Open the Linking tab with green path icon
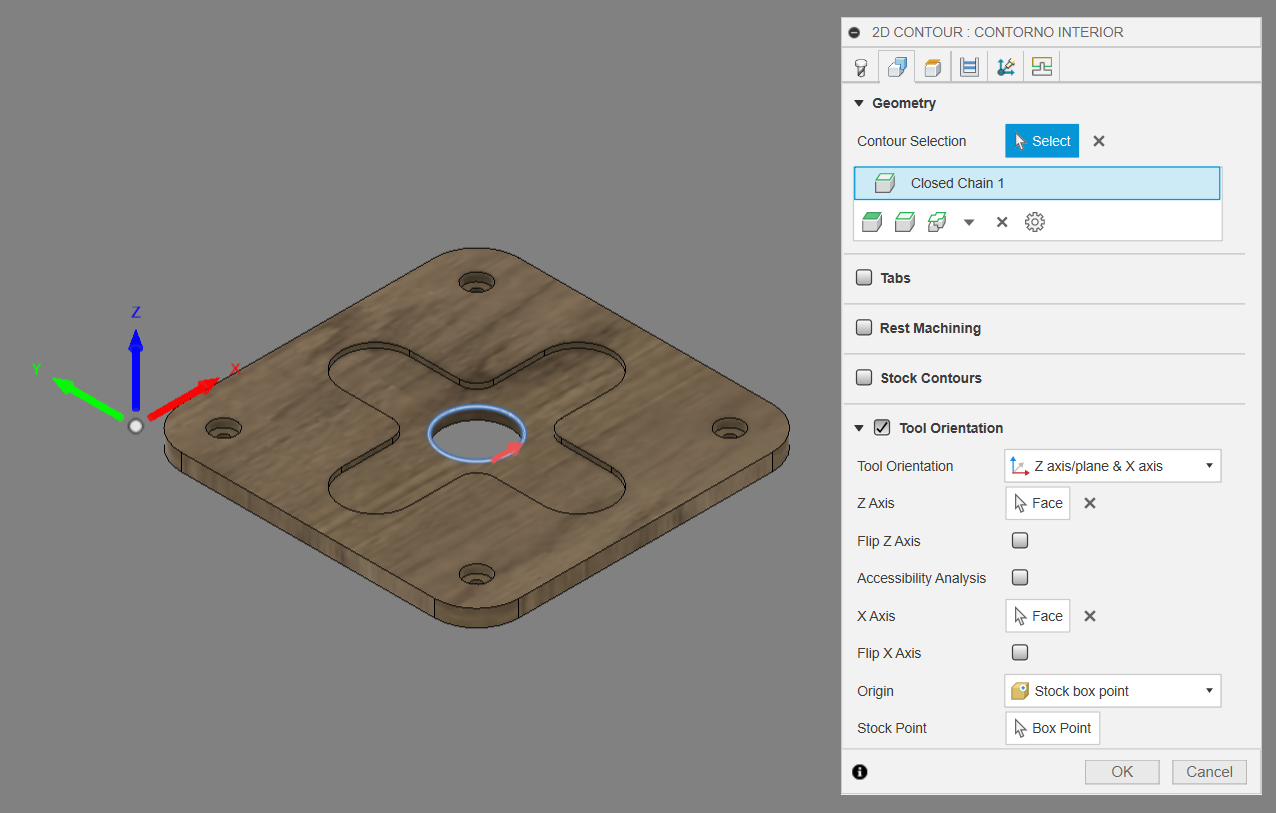The height and width of the screenshot is (813, 1276). (1042, 67)
